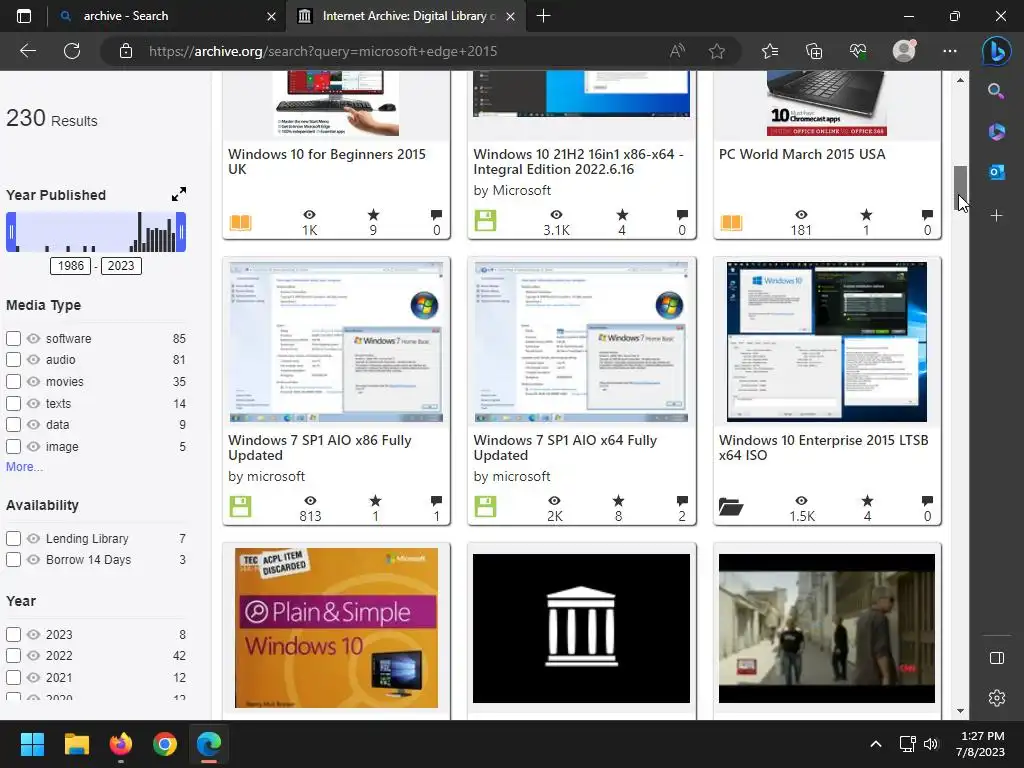Image resolution: width=1024 pixels, height=768 pixels.
Task: Open Browser essentials heart icon
Action: [858, 51]
